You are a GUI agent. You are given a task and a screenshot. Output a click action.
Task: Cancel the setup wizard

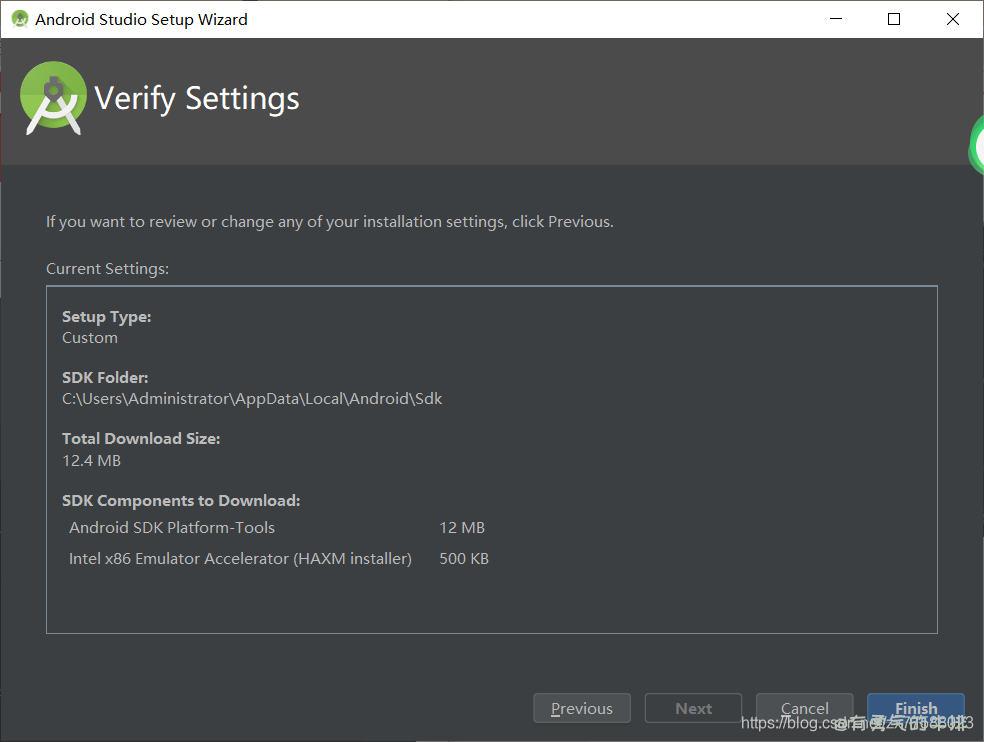[x=805, y=708]
